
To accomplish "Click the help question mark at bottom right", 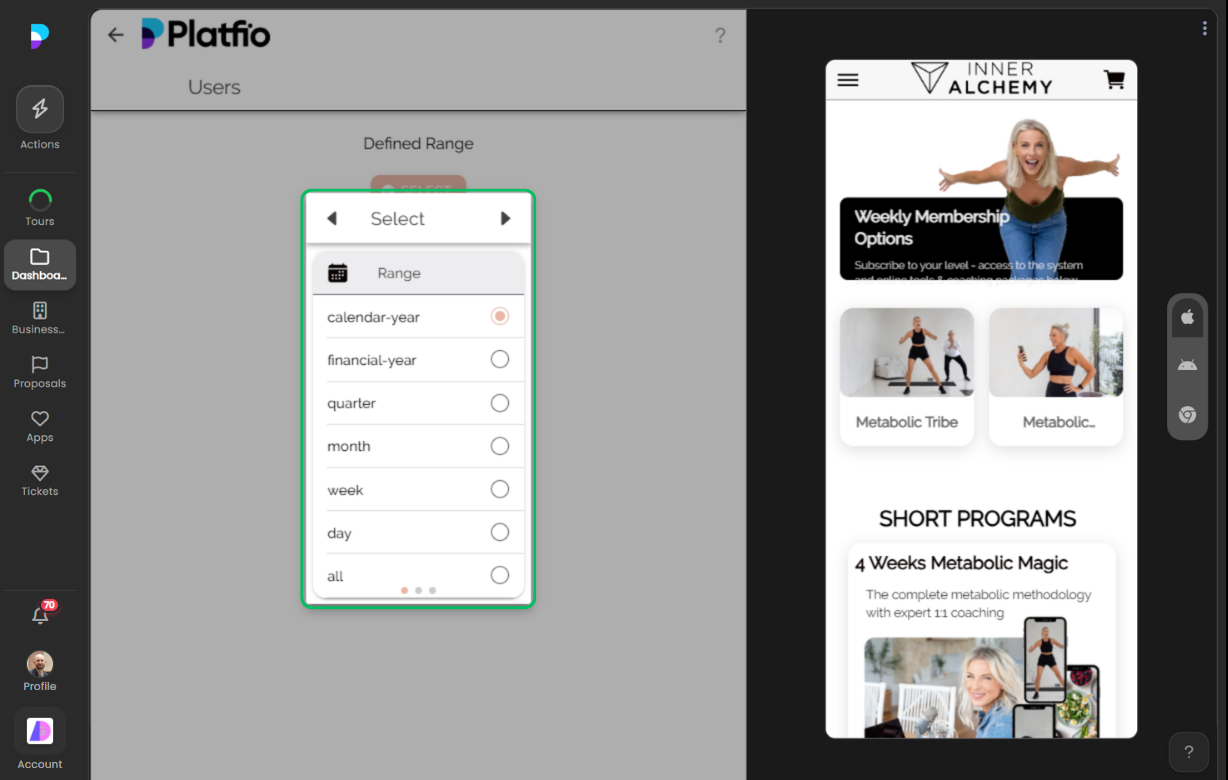I will (x=1188, y=751).
